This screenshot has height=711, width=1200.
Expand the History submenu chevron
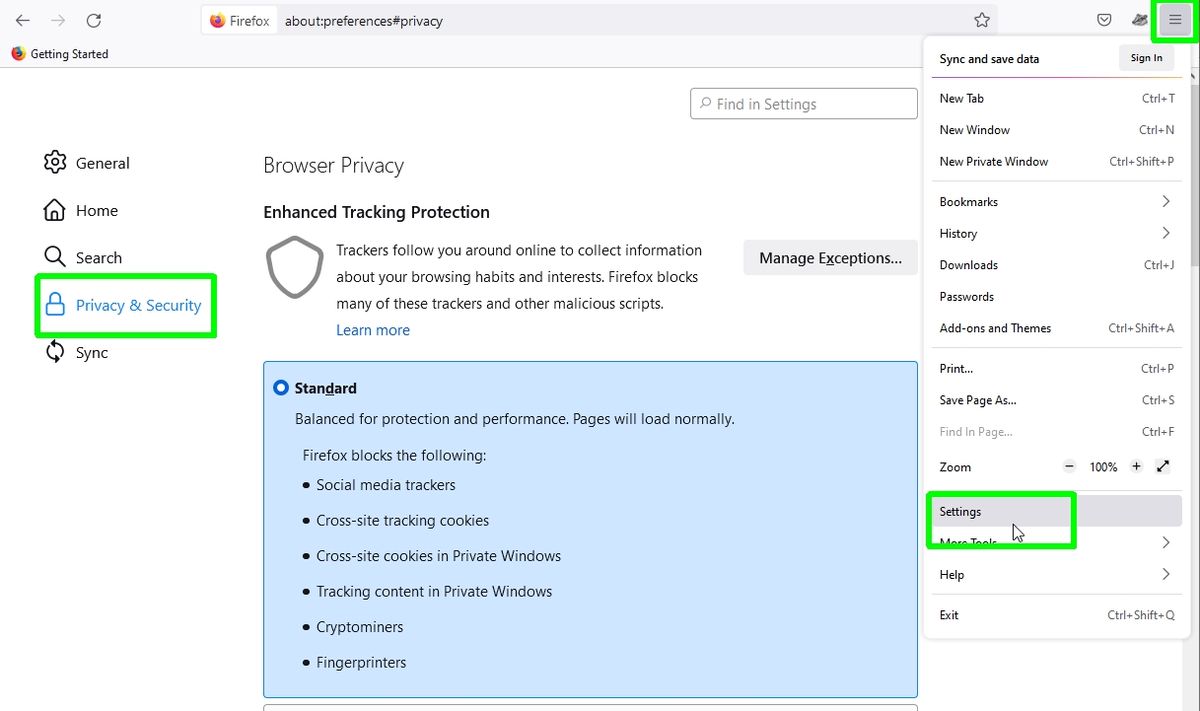pyautogui.click(x=1166, y=233)
